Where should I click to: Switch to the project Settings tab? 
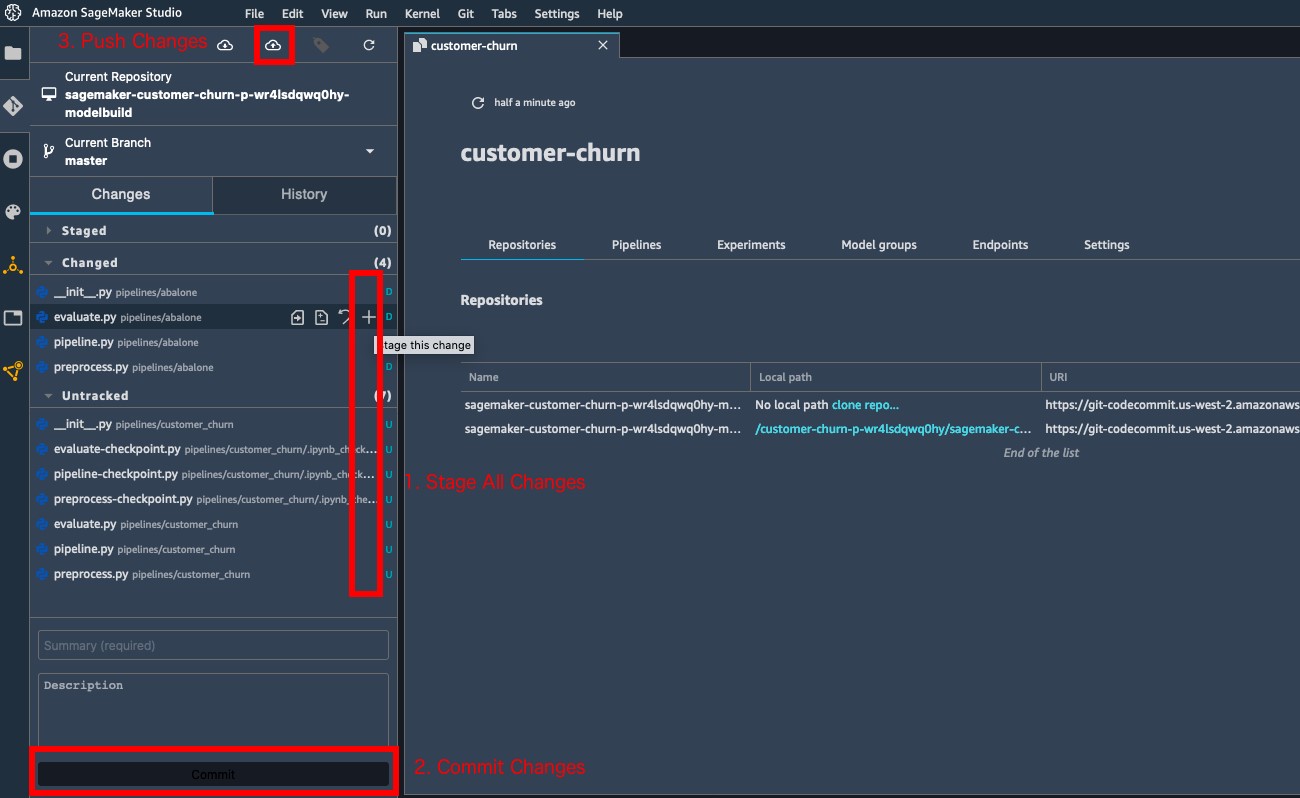[x=1107, y=244]
